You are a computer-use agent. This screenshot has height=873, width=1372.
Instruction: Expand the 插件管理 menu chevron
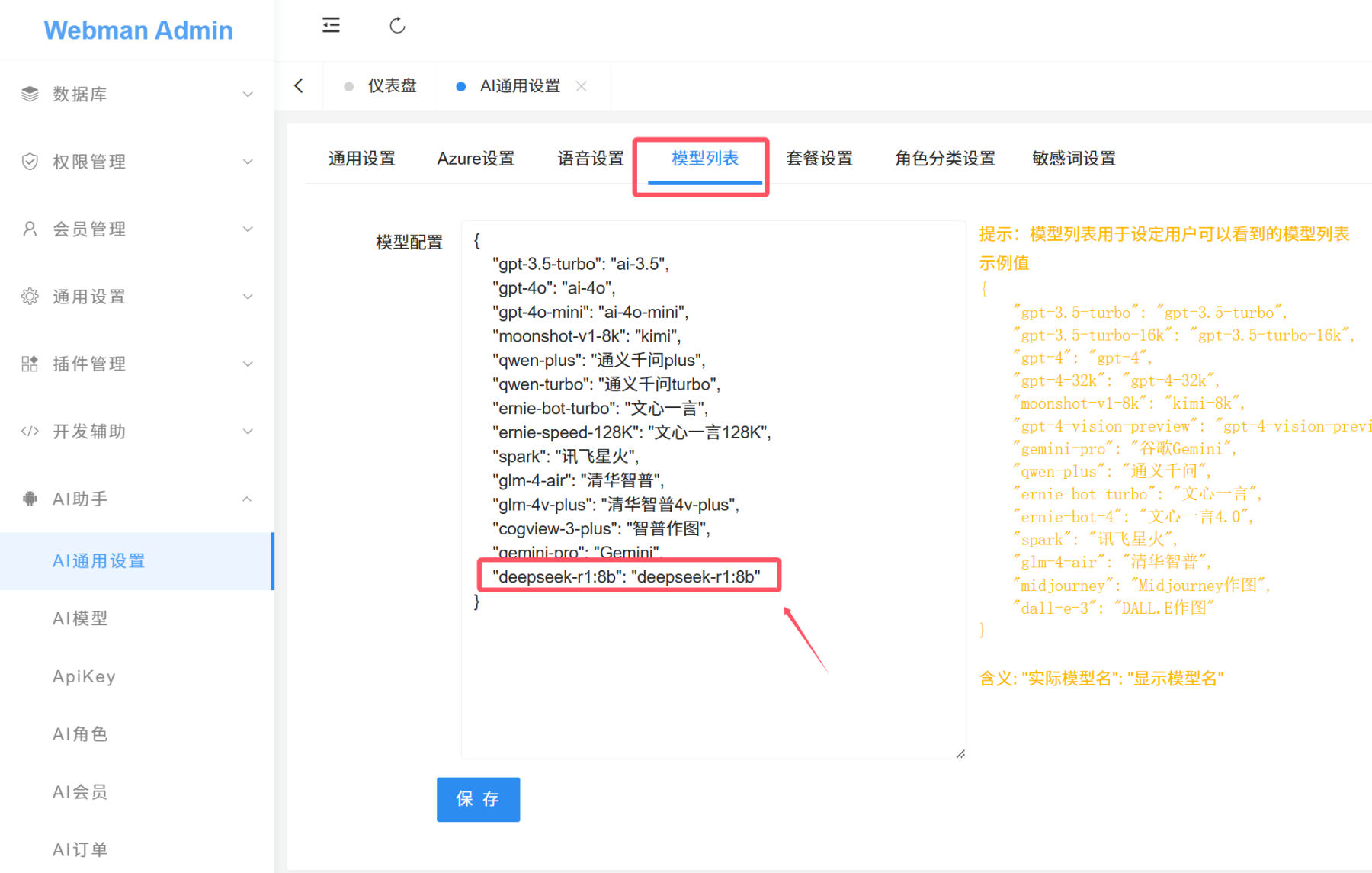(248, 364)
